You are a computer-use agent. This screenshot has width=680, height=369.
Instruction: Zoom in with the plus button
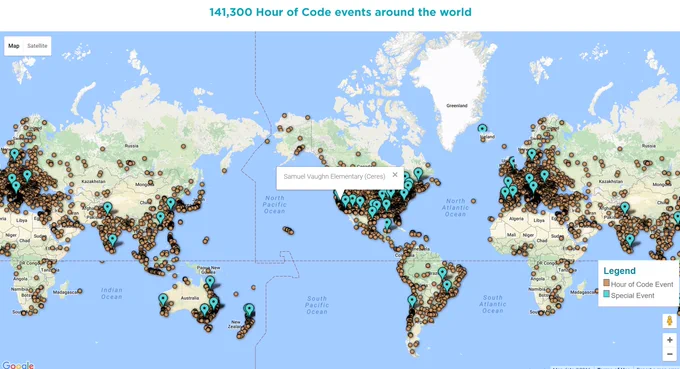(x=670, y=340)
